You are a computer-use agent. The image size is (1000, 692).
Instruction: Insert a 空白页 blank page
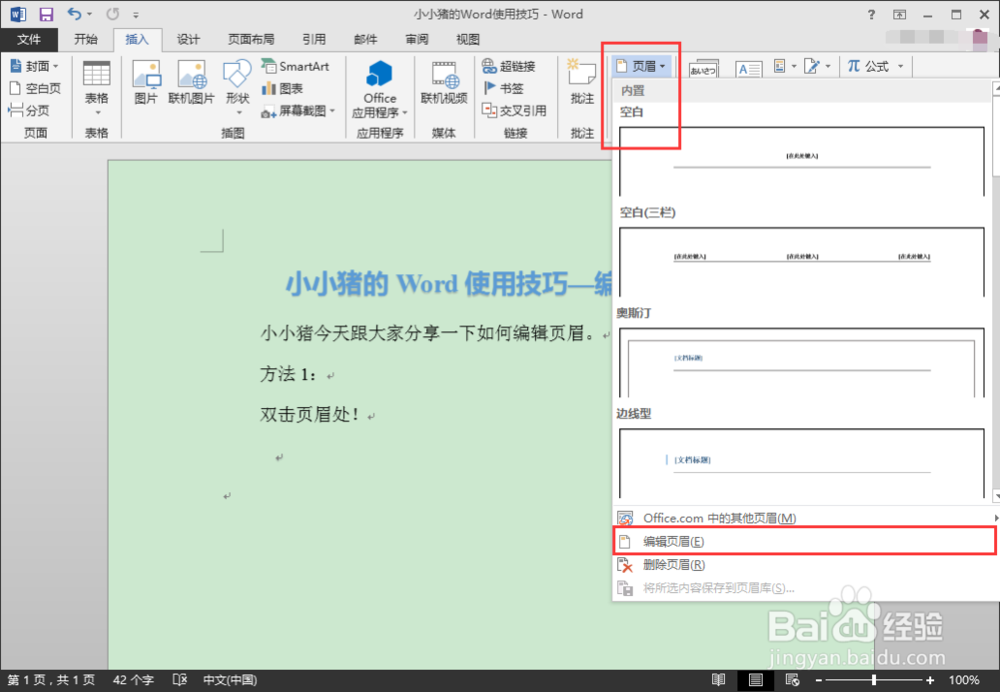pyautogui.click(x=35, y=88)
